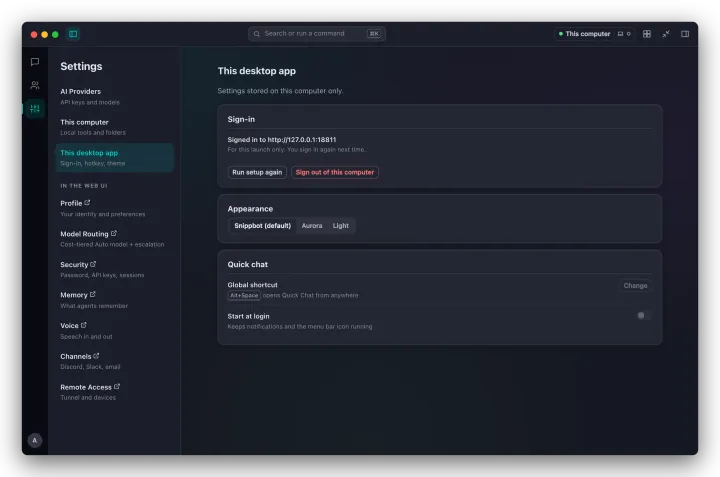Click the Alt+Space shortcut badge
This screenshot has width=720, height=477.
[x=244, y=296]
